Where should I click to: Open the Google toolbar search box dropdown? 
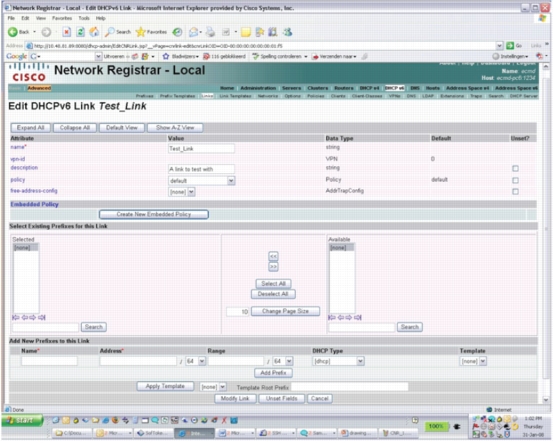tap(98, 57)
